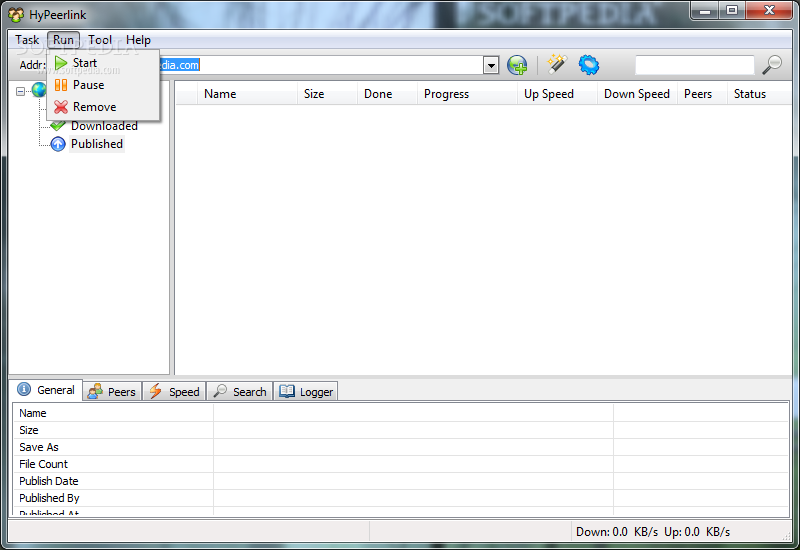
Task: Click the red X Remove icon
Action: pos(61,107)
